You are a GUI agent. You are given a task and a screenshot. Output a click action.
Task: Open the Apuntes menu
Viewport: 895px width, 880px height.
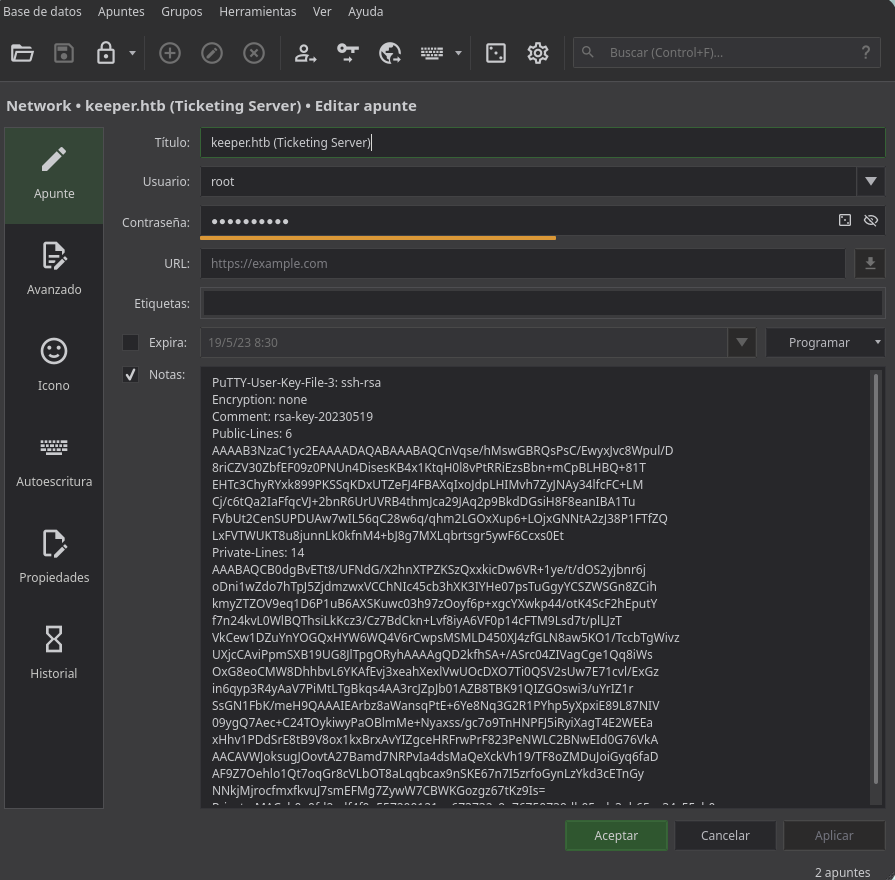tap(121, 12)
